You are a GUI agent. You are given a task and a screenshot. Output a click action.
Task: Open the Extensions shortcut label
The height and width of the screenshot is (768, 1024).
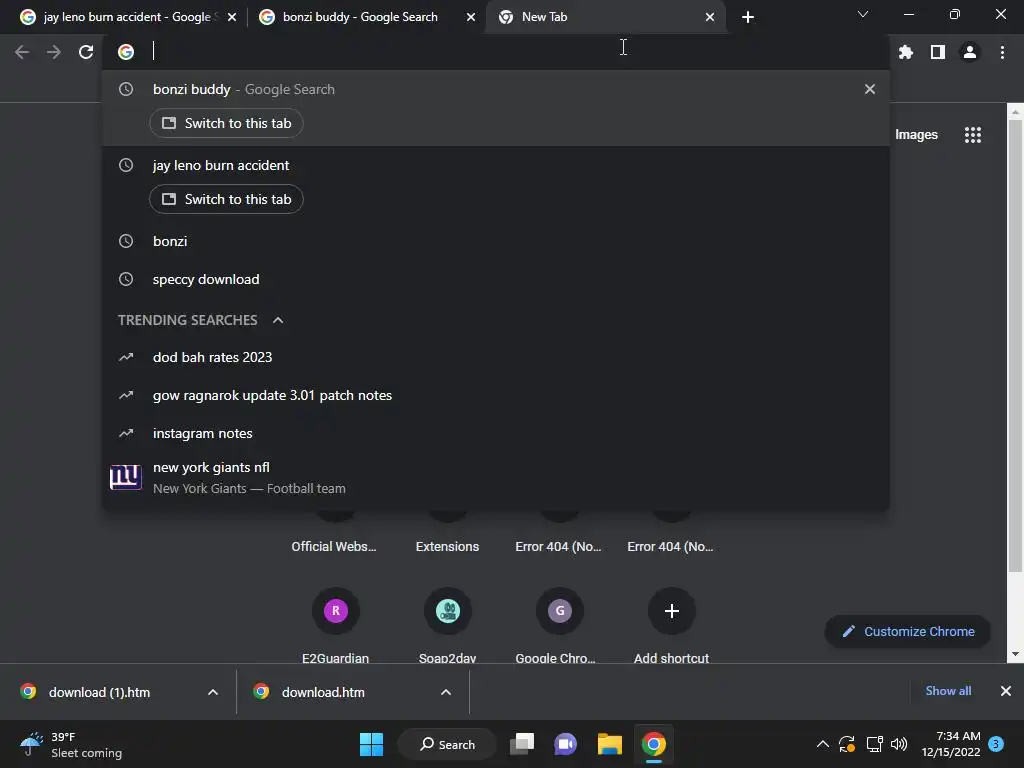tap(447, 547)
